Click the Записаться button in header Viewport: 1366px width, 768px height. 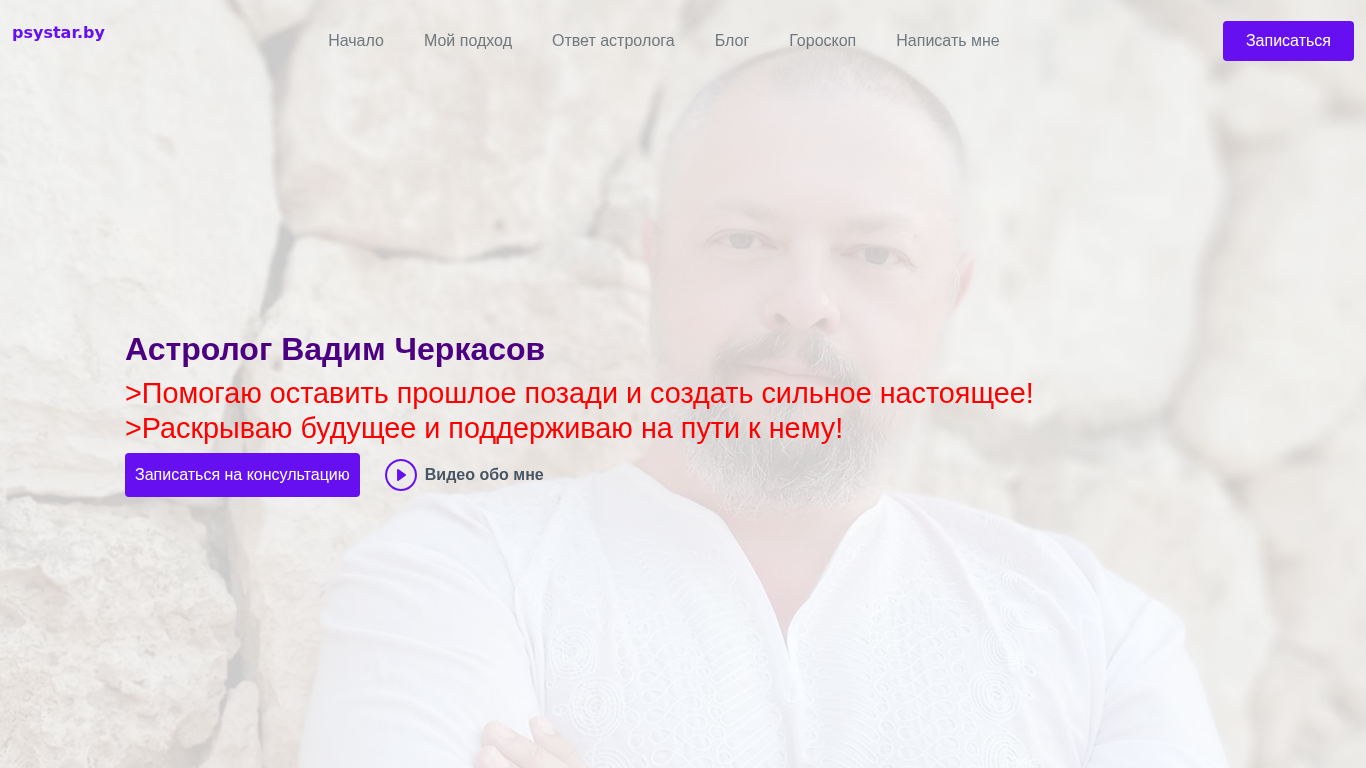pos(1288,41)
